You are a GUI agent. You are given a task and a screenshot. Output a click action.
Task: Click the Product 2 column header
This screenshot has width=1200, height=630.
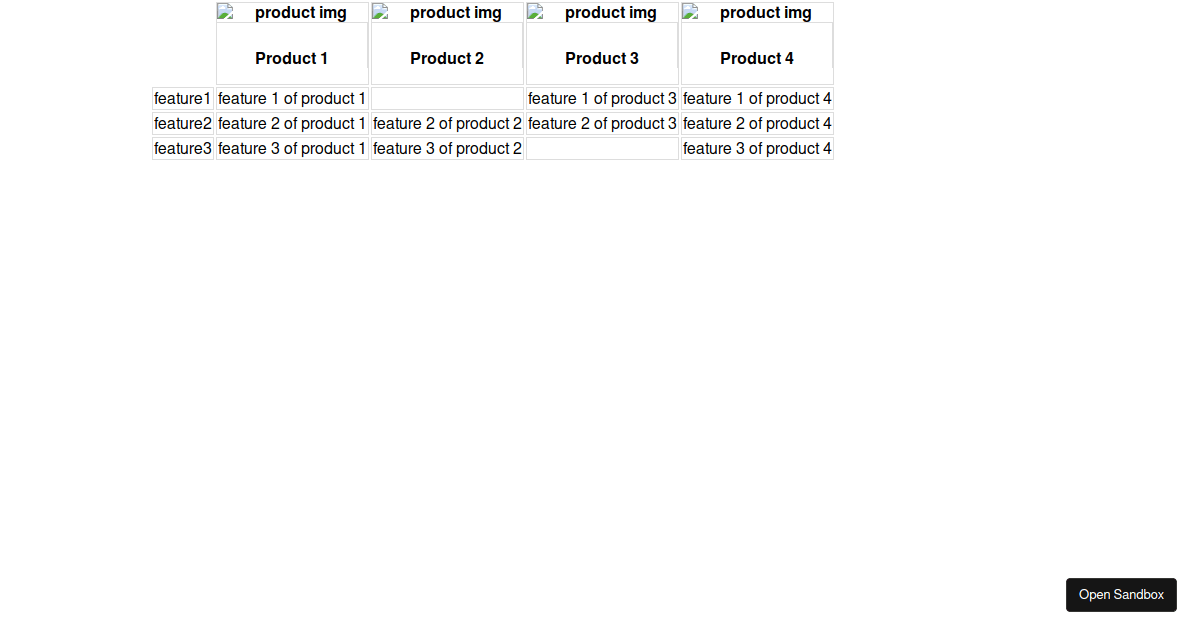pos(446,58)
